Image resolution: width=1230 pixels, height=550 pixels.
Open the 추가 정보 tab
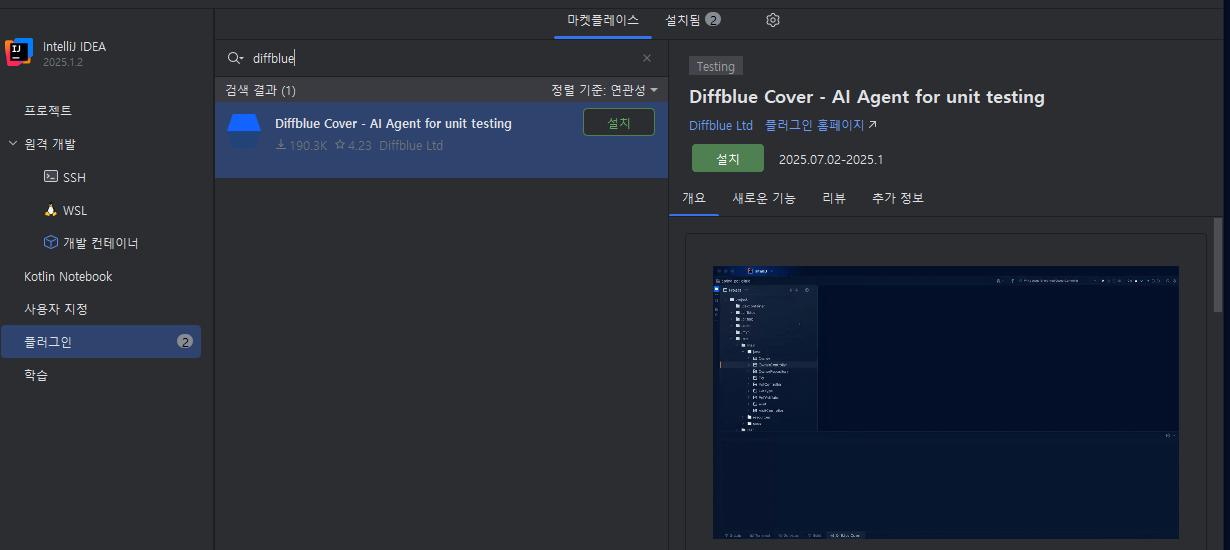coord(898,198)
